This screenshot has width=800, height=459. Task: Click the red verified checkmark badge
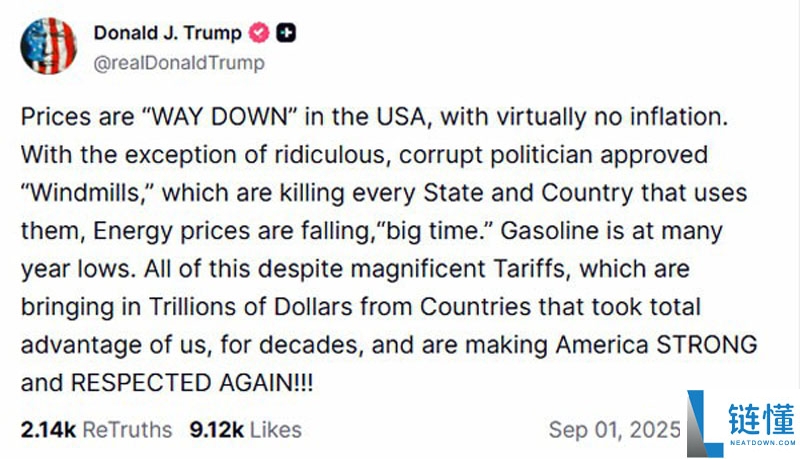[x=258, y=33]
